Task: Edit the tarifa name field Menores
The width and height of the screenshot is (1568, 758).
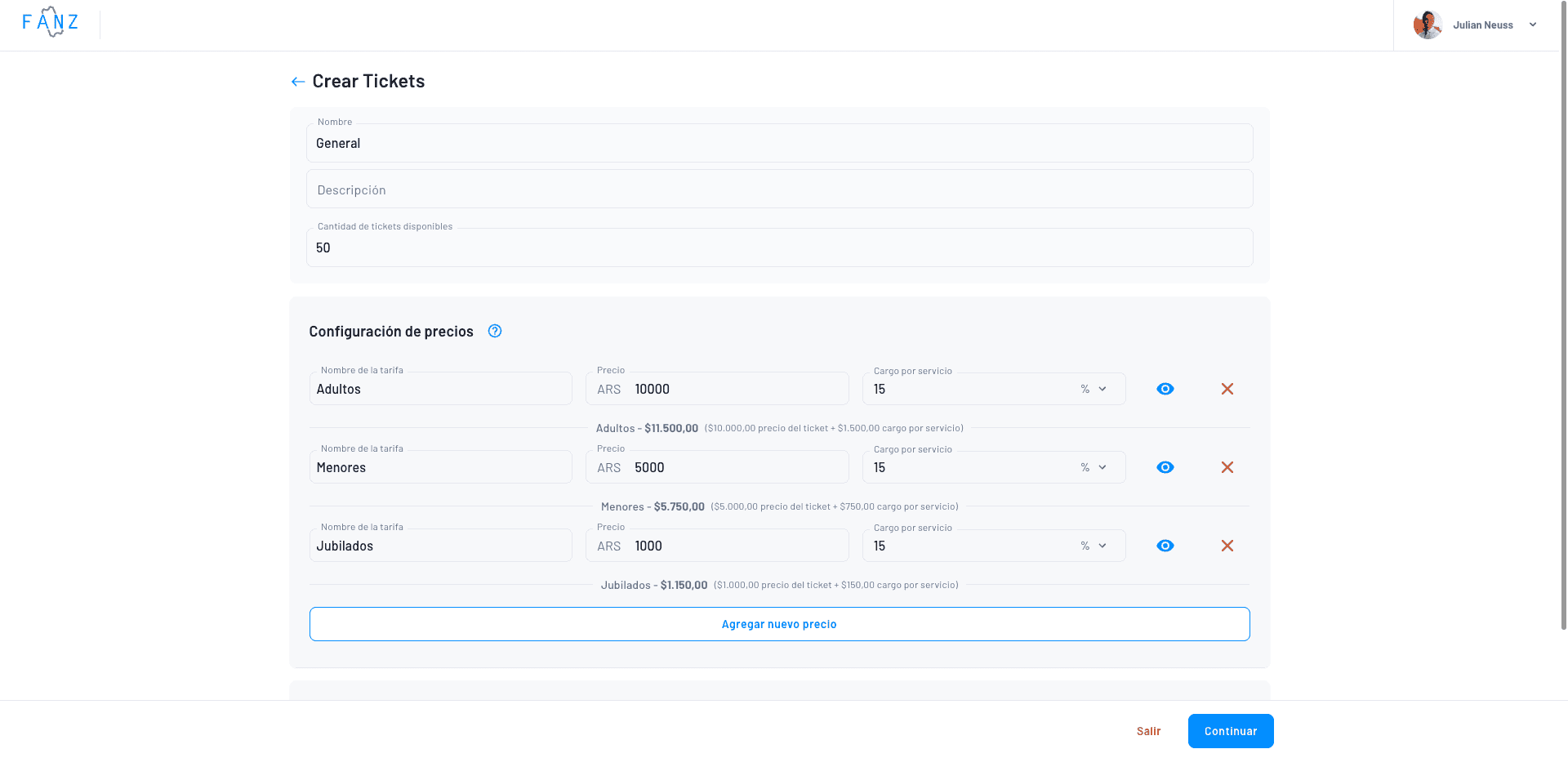Action: 440,467
